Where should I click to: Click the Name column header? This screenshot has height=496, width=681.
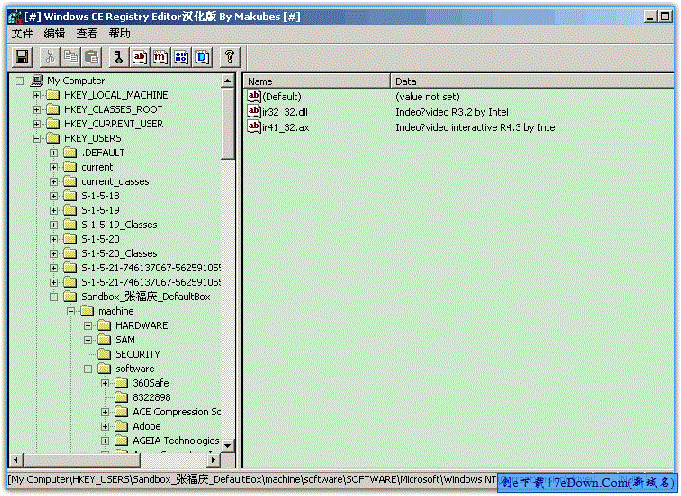point(315,80)
